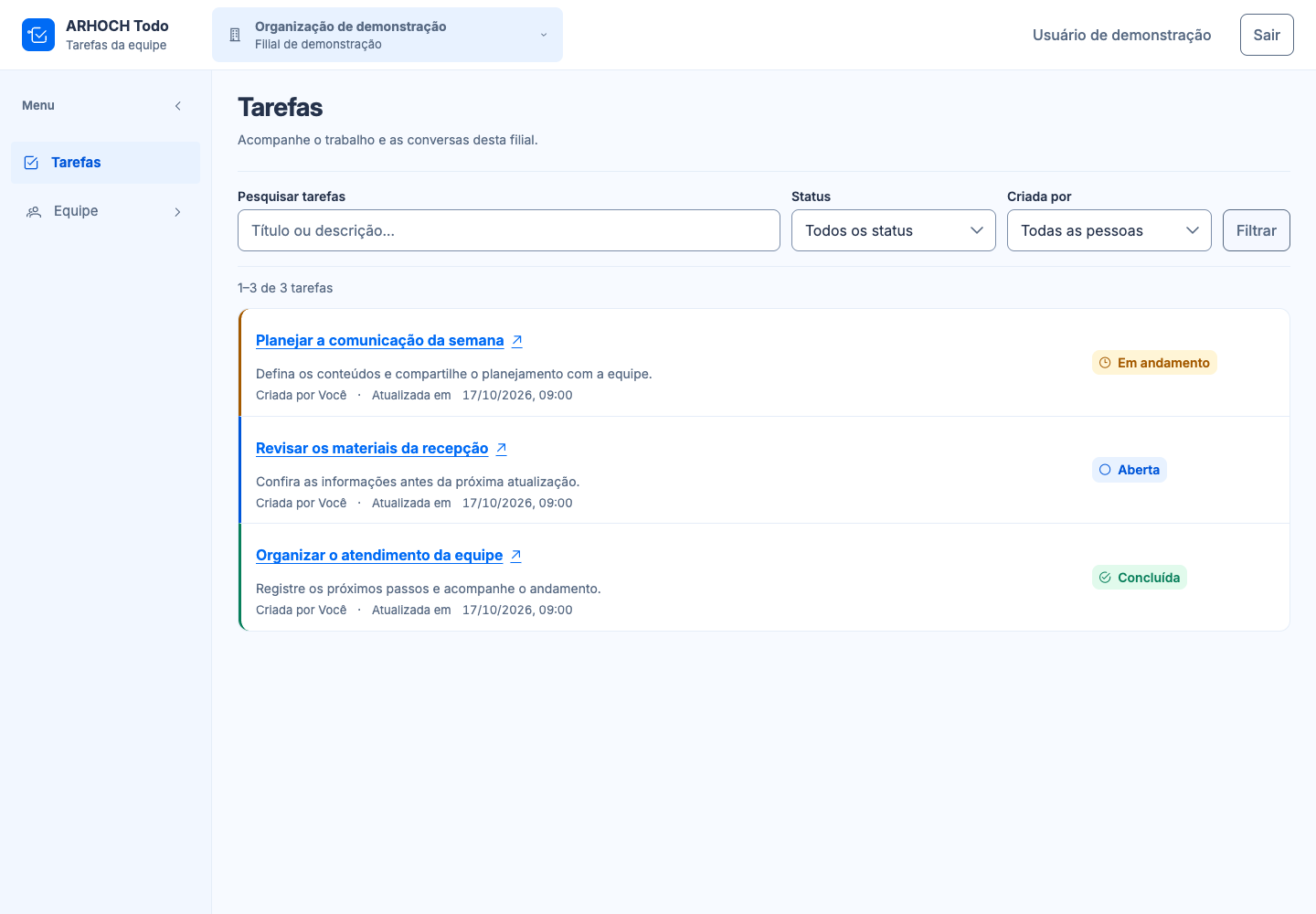Click 'Acompanhe o trabalho e as conversas' subtitle
Screen dimensions: 1316x914
[x=387, y=140]
